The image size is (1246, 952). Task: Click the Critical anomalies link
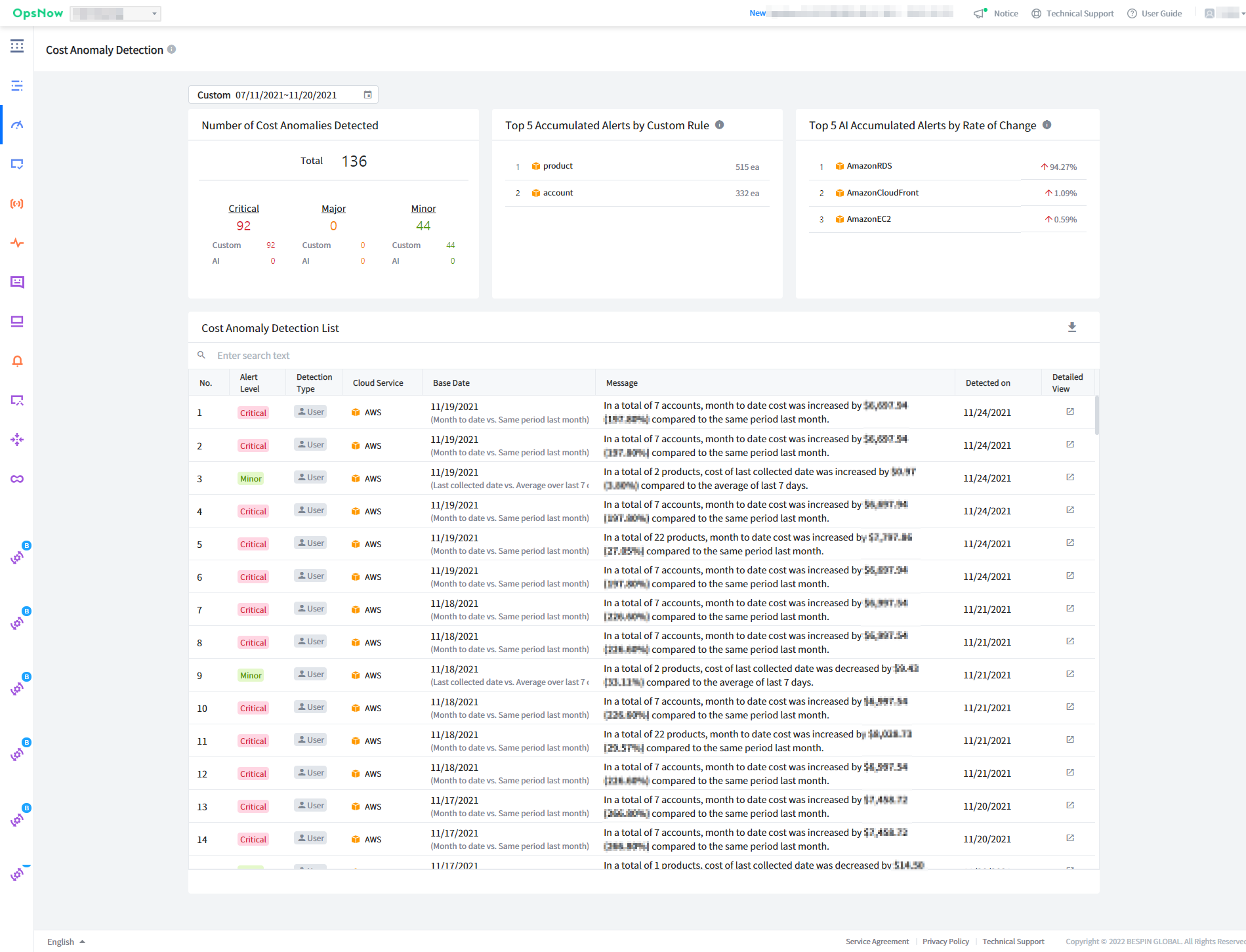point(243,209)
